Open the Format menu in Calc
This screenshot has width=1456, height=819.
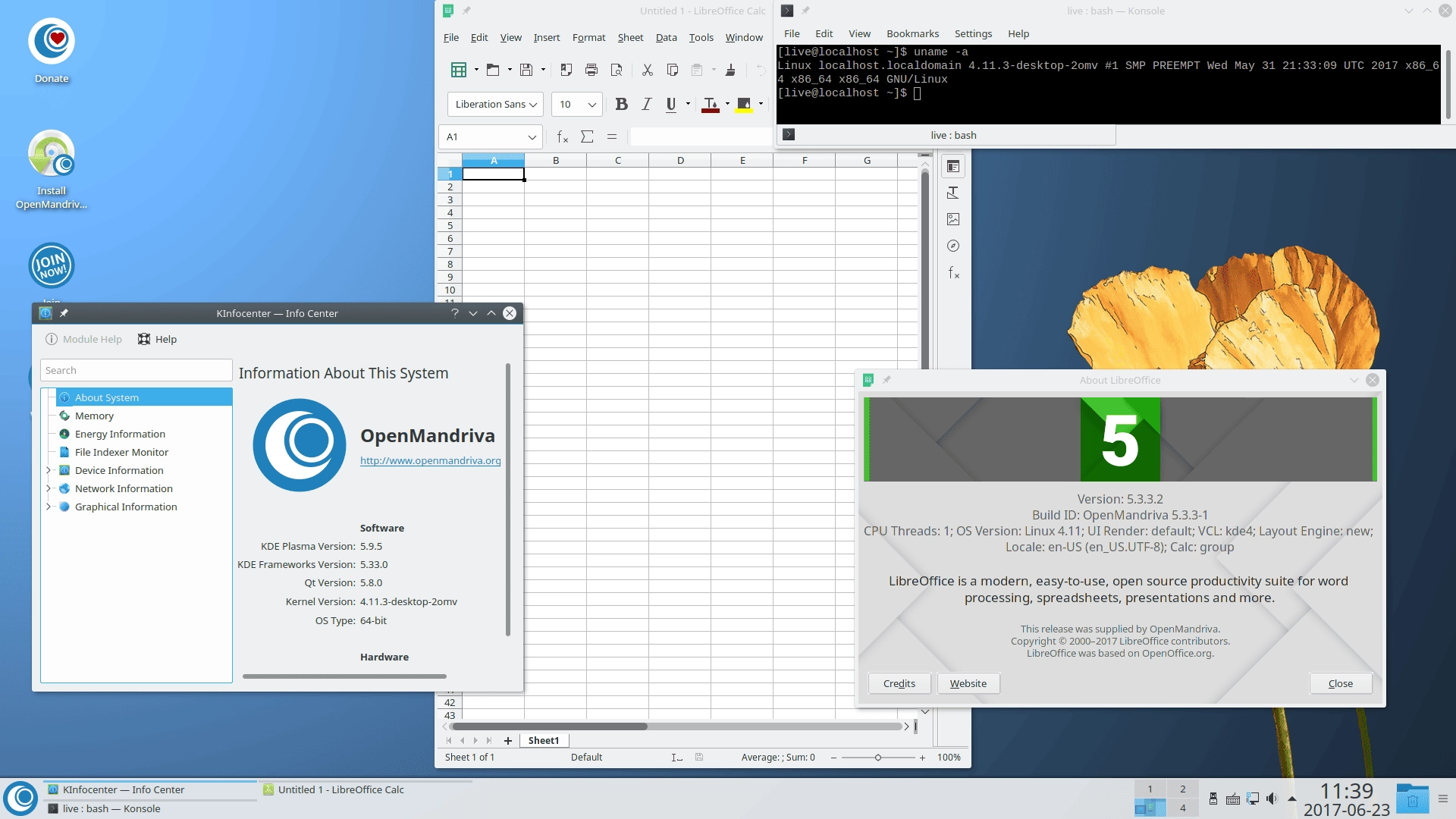[x=588, y=37]
